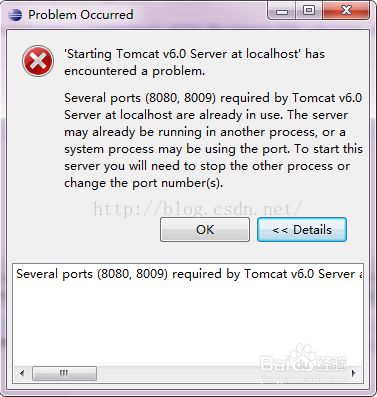The height and width of the screenshot is (397, 377).
Task: Click the blog.csdn.net watermark text
Action: [x=197, y=209]
